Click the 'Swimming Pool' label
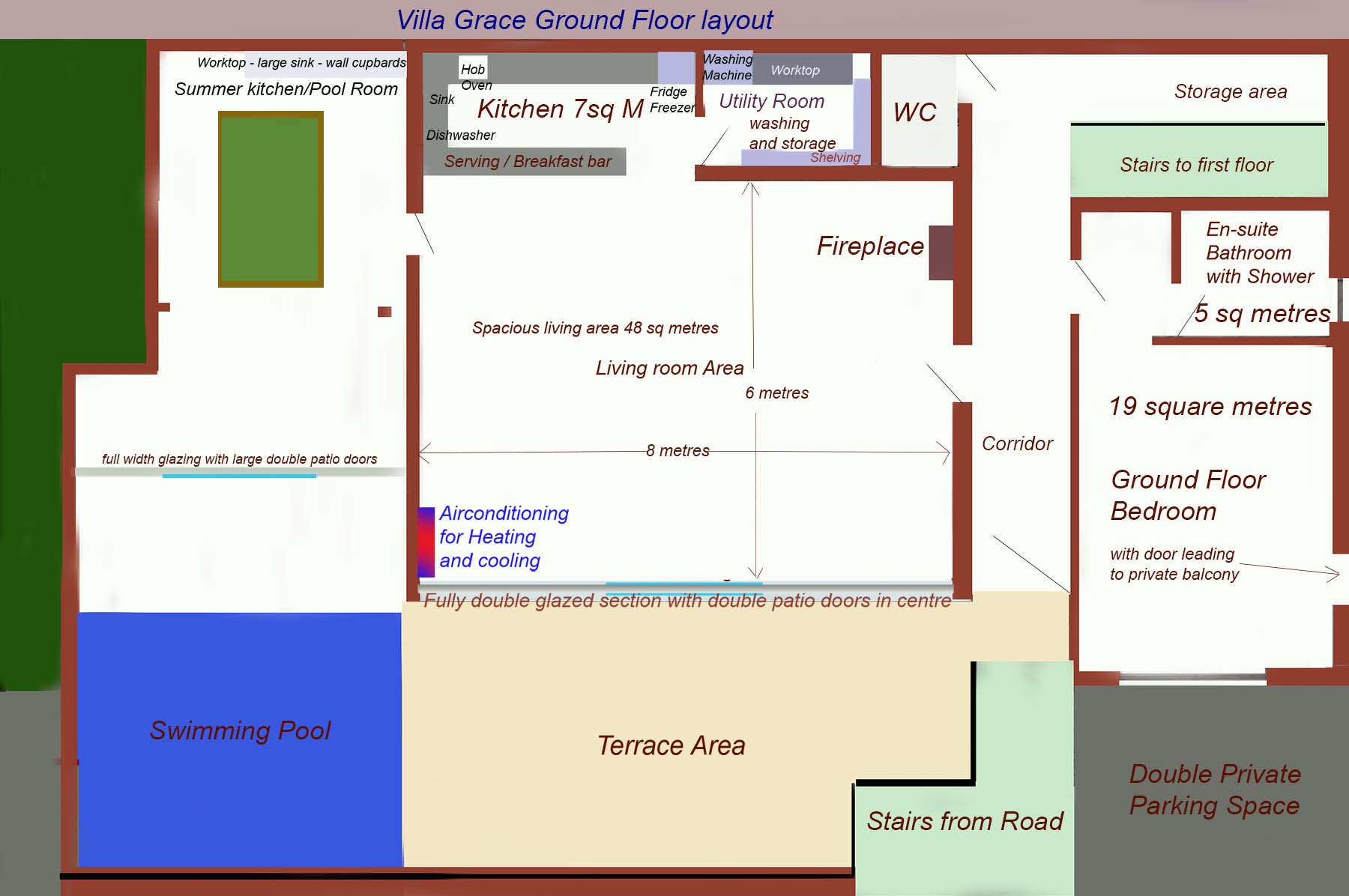The height and width of the screenshot is (896, 1349). 240,730
